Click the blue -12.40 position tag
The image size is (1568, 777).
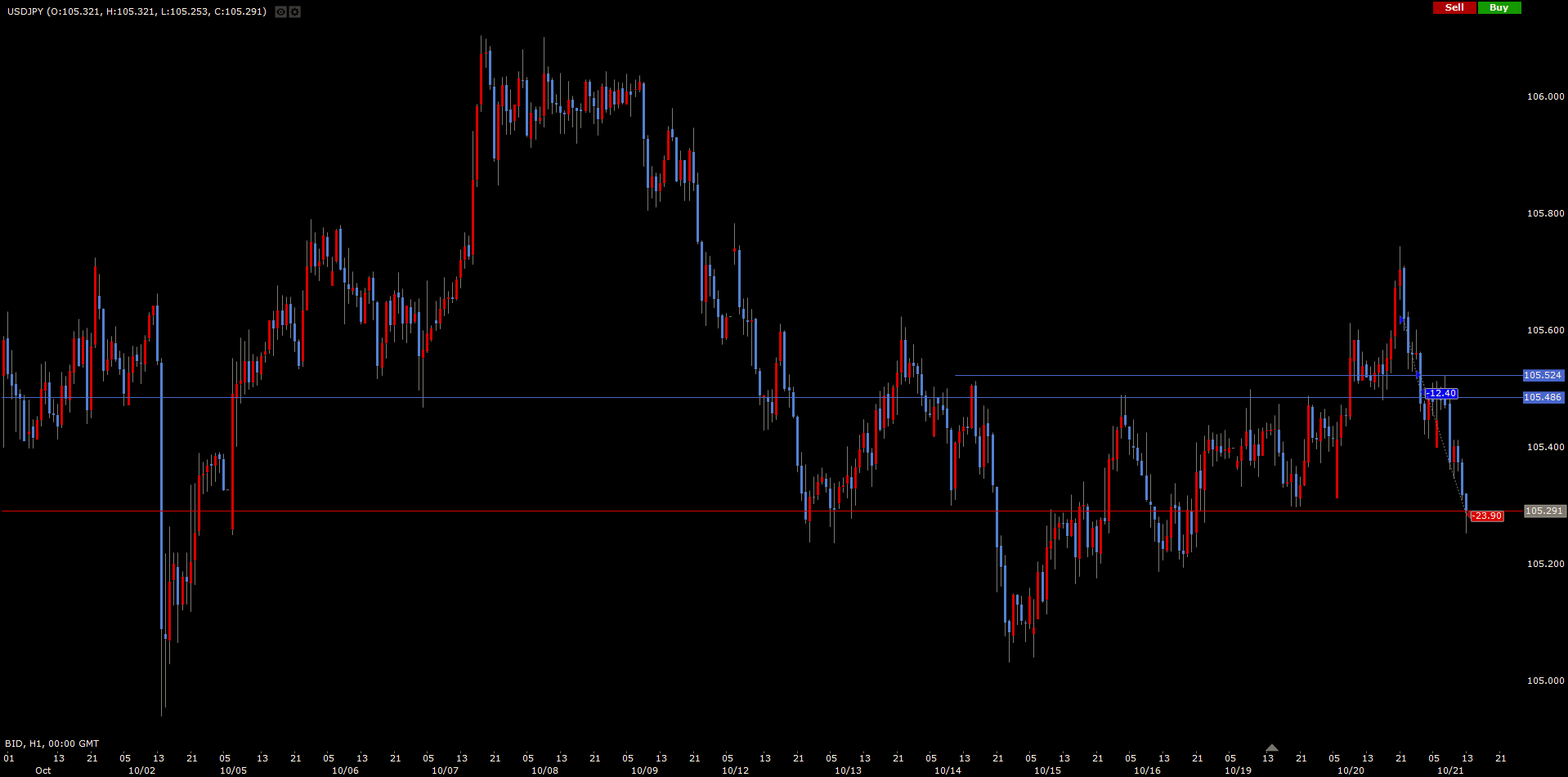(1440, 394)
